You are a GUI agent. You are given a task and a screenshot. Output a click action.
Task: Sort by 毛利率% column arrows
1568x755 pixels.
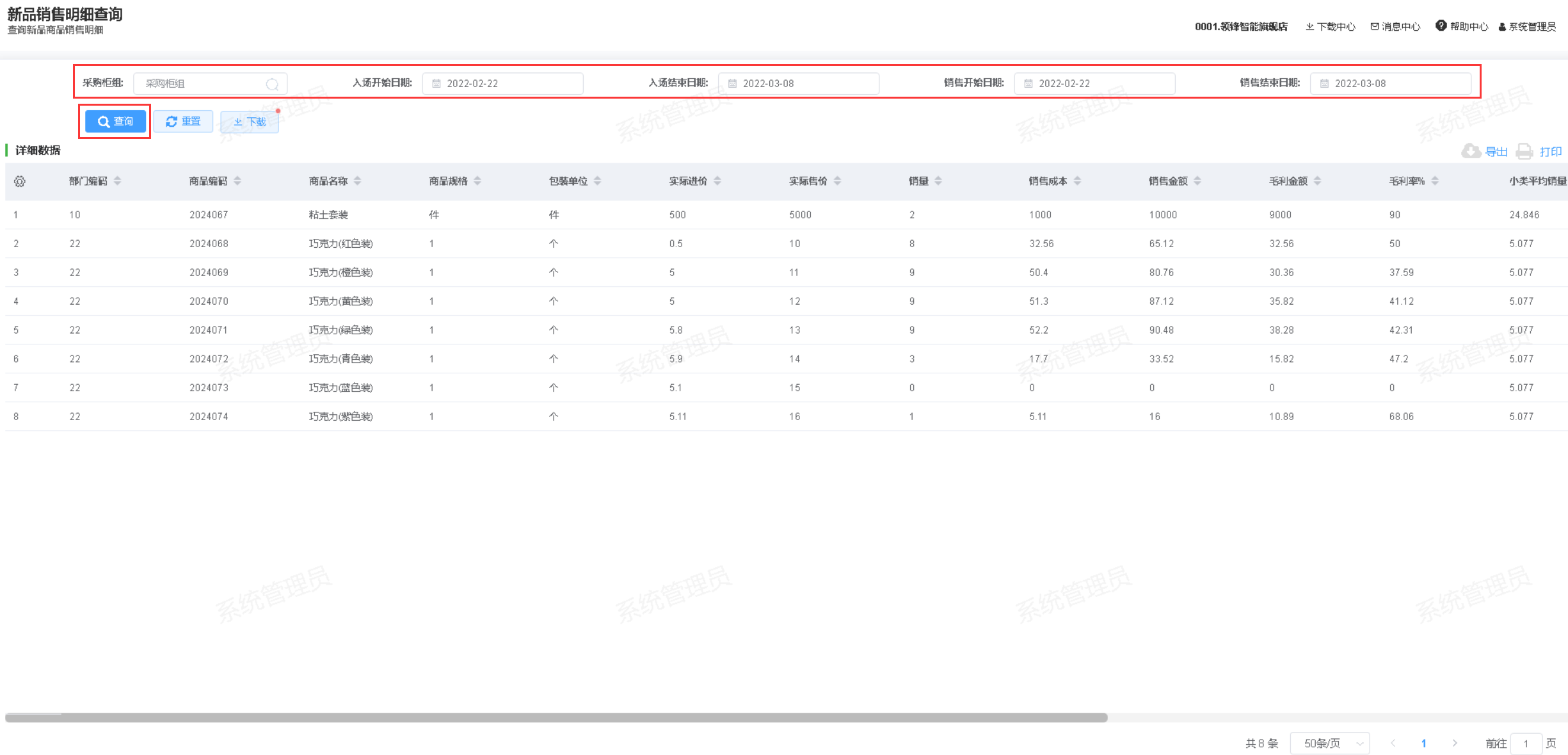[x=1435, y=181]
